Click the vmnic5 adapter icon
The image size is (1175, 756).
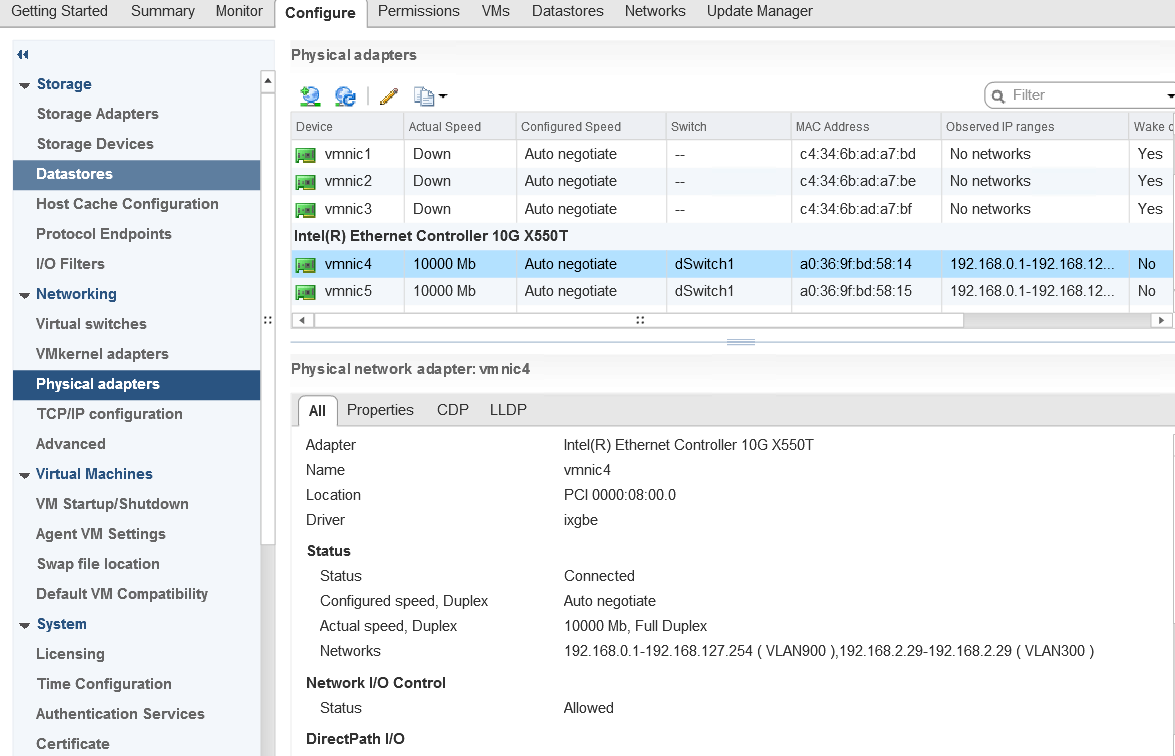306,291
